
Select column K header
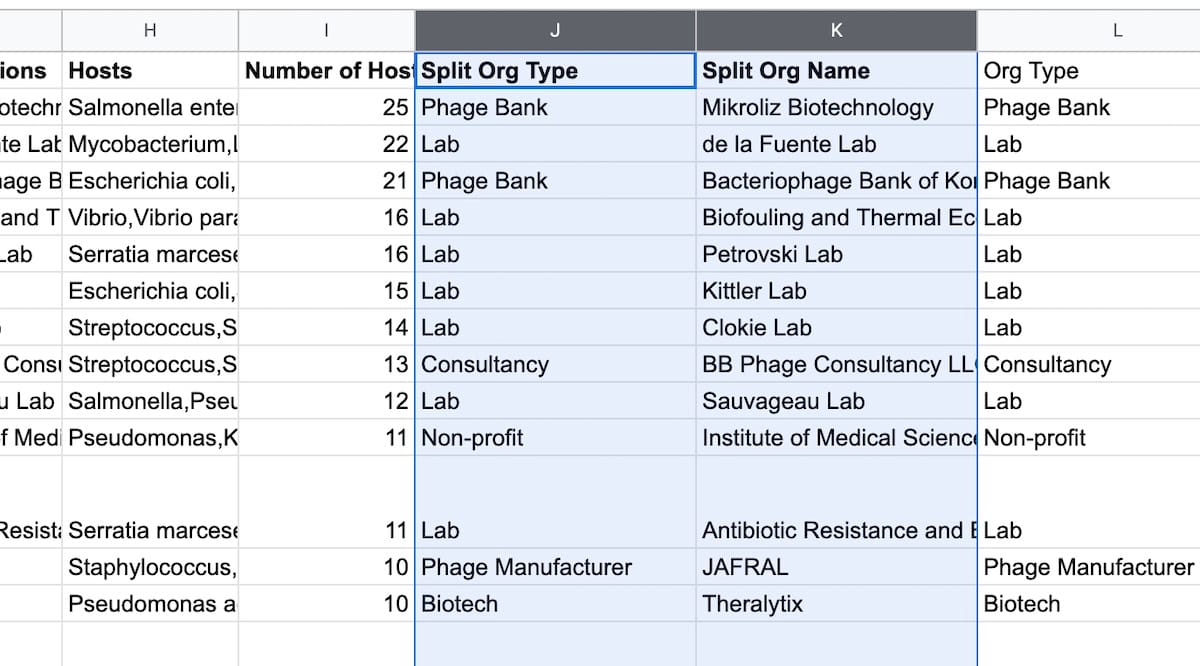[837, 31]
